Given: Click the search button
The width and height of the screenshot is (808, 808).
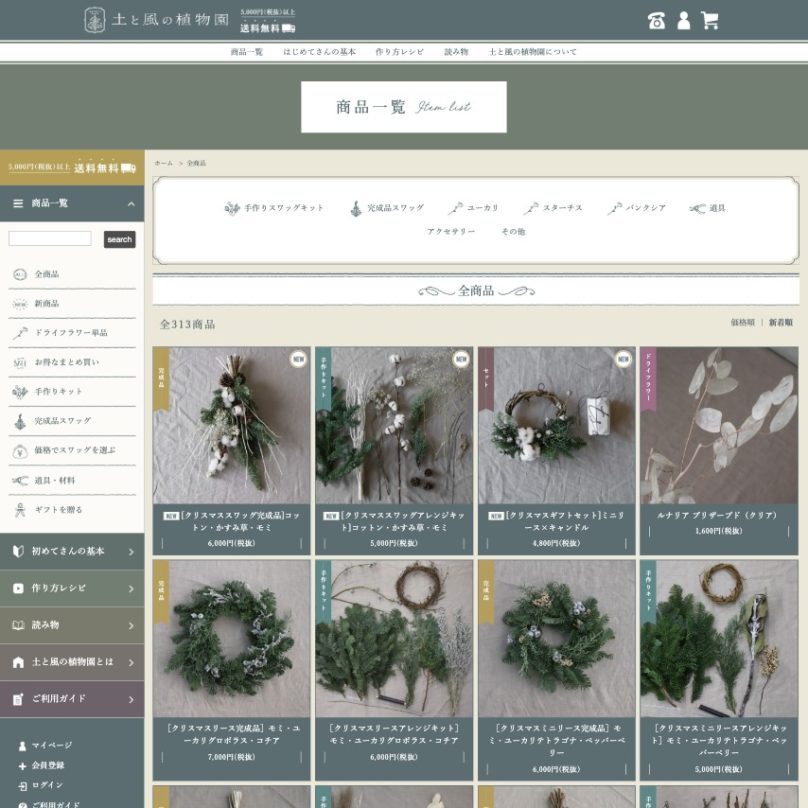Looking at the screenshot, I should pos(120,240).
